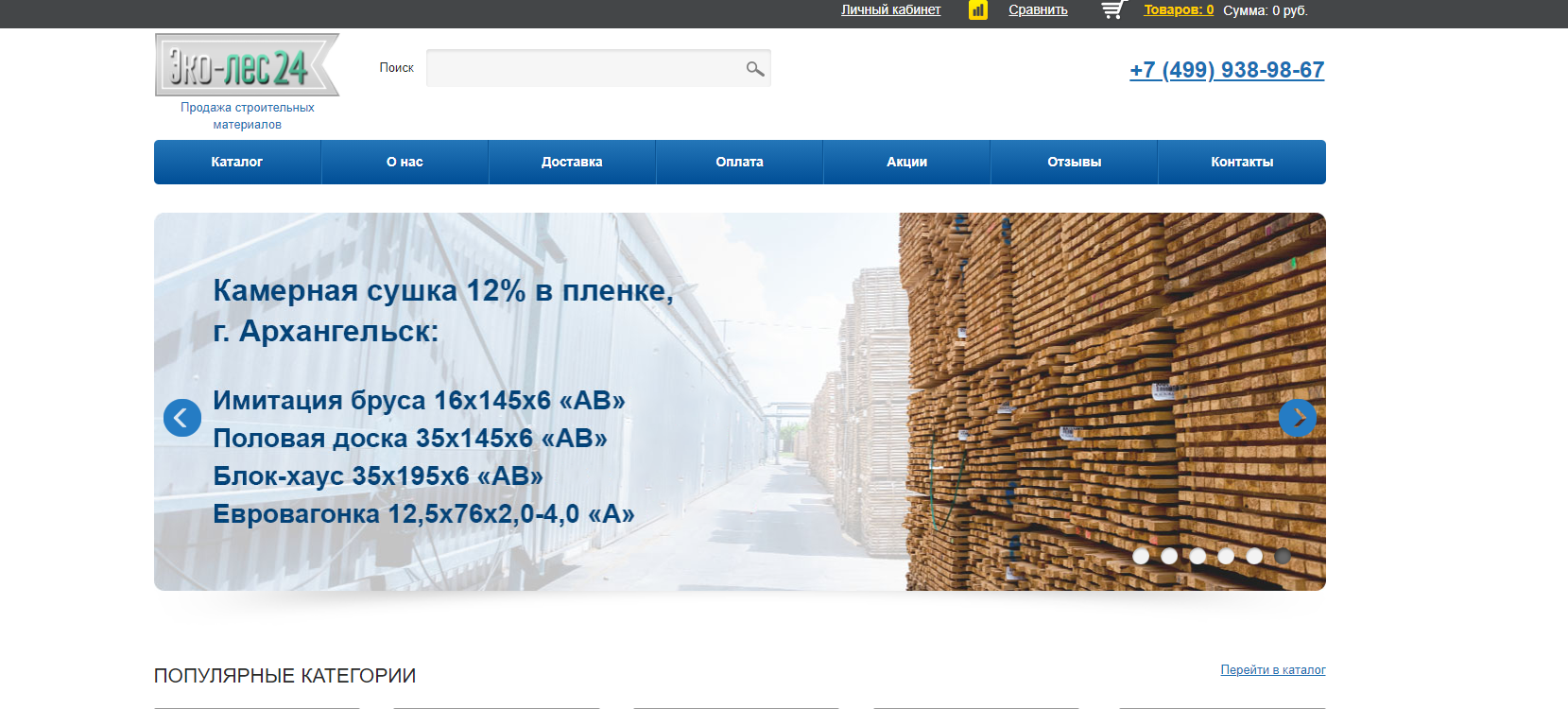Select the first slider pagination dot
This screenshot has width=1568, height=709.
(1141, 556)
